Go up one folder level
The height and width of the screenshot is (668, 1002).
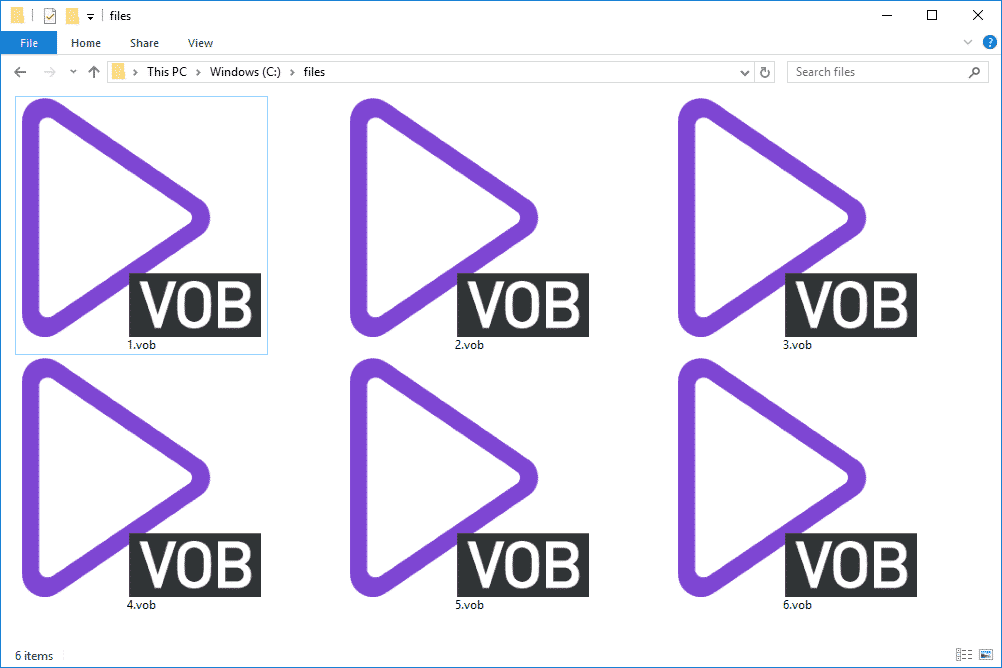(94, 71)
